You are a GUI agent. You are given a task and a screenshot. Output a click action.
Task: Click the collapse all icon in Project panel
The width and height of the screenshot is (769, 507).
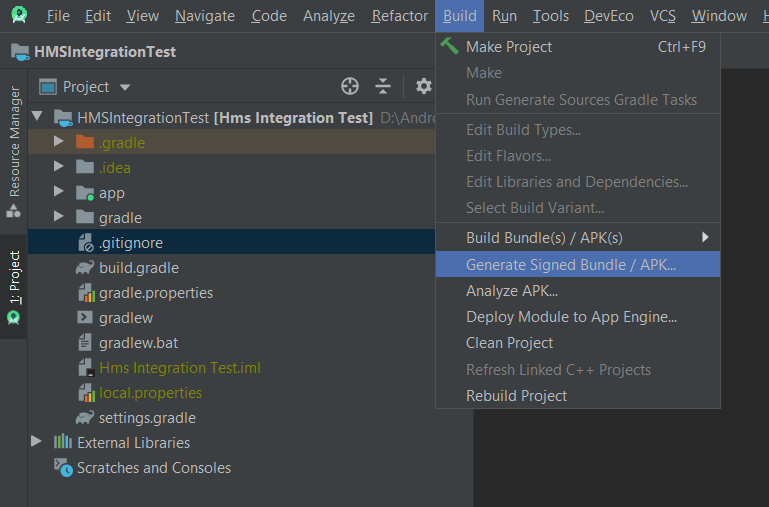click(x=383, y=87)
